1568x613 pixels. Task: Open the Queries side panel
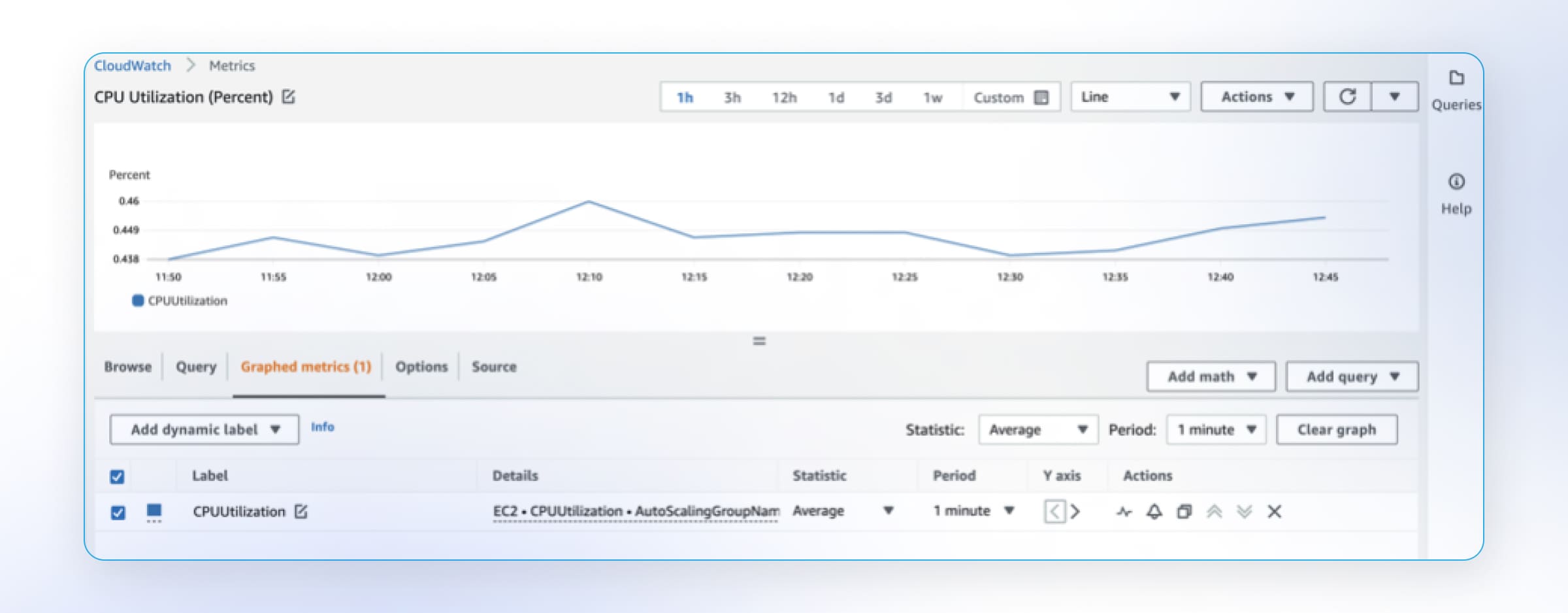coord(1456,90)
